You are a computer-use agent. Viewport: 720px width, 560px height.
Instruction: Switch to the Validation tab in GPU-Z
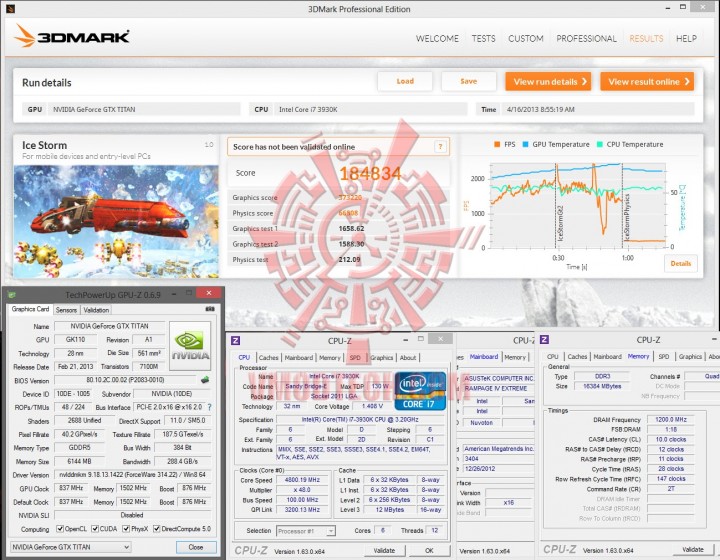coord(96,310)
